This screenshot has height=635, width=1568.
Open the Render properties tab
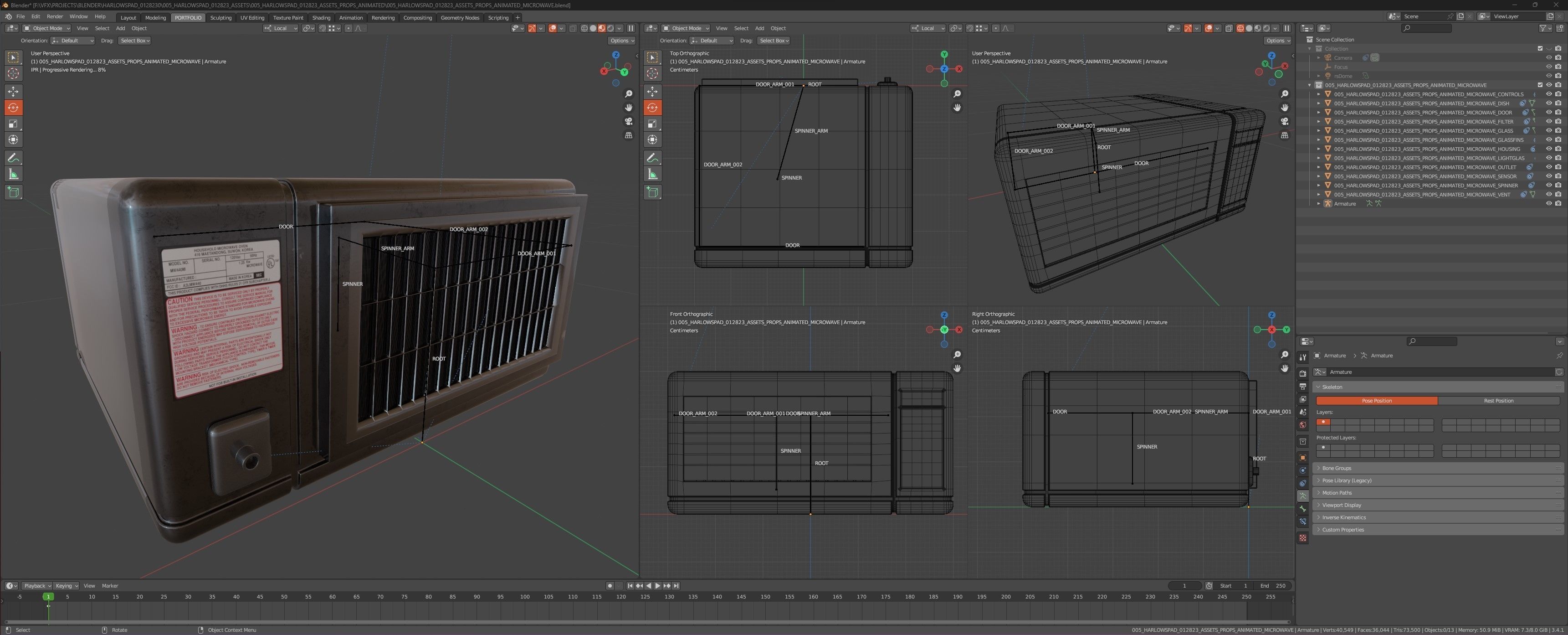[1302, 373]
